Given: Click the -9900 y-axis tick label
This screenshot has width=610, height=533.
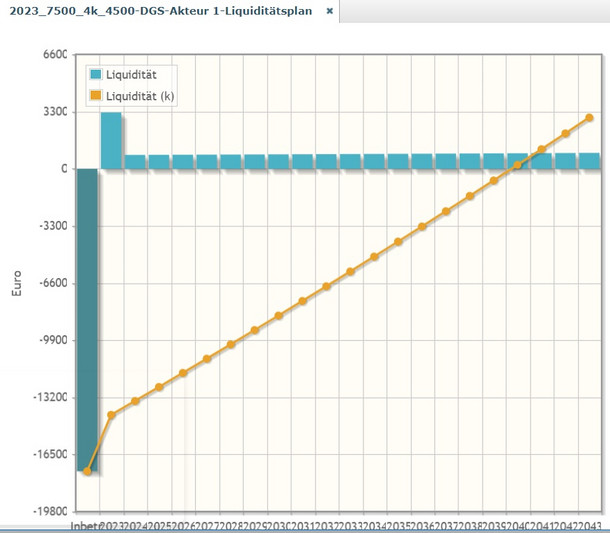Looking at the screenshot, I should (50, 340).
